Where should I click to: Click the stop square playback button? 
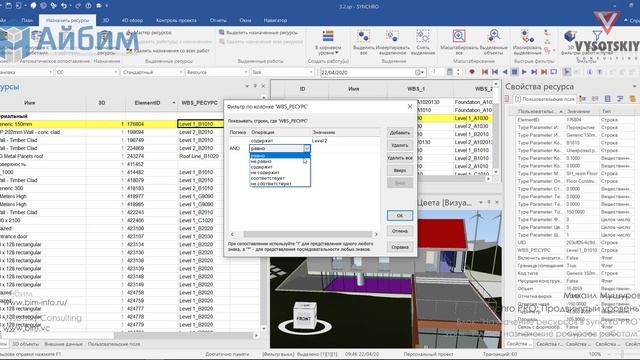point(514,72)
